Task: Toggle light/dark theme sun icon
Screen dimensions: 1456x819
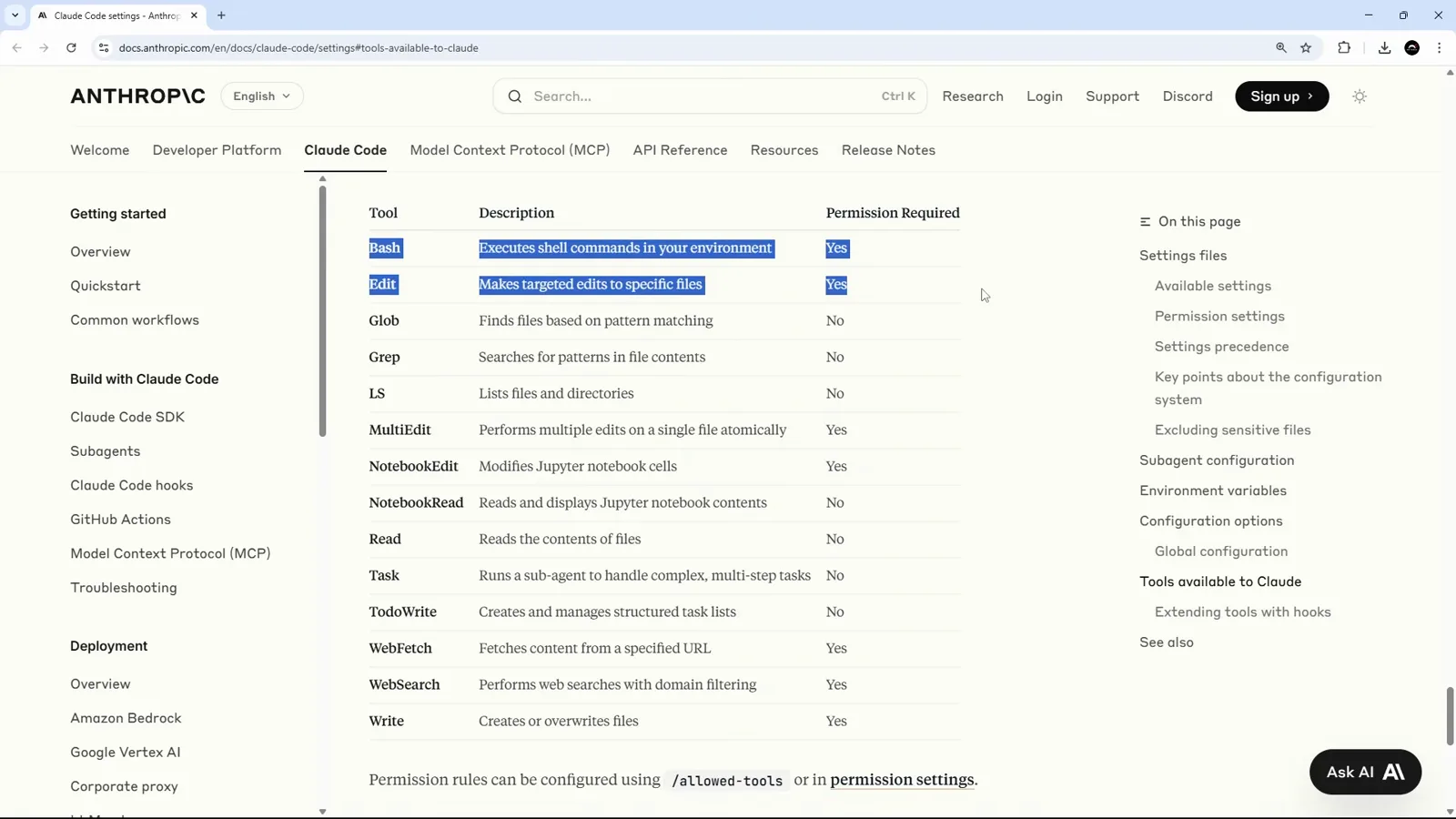Action: (1360, 96)
